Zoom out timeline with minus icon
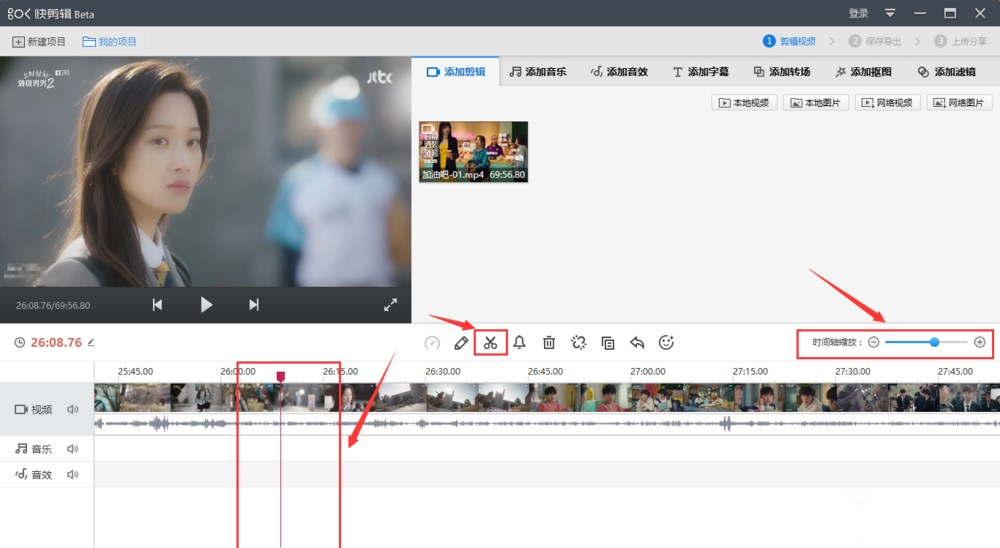This screenshot has height=548, width=1000. tap(874, 343)
